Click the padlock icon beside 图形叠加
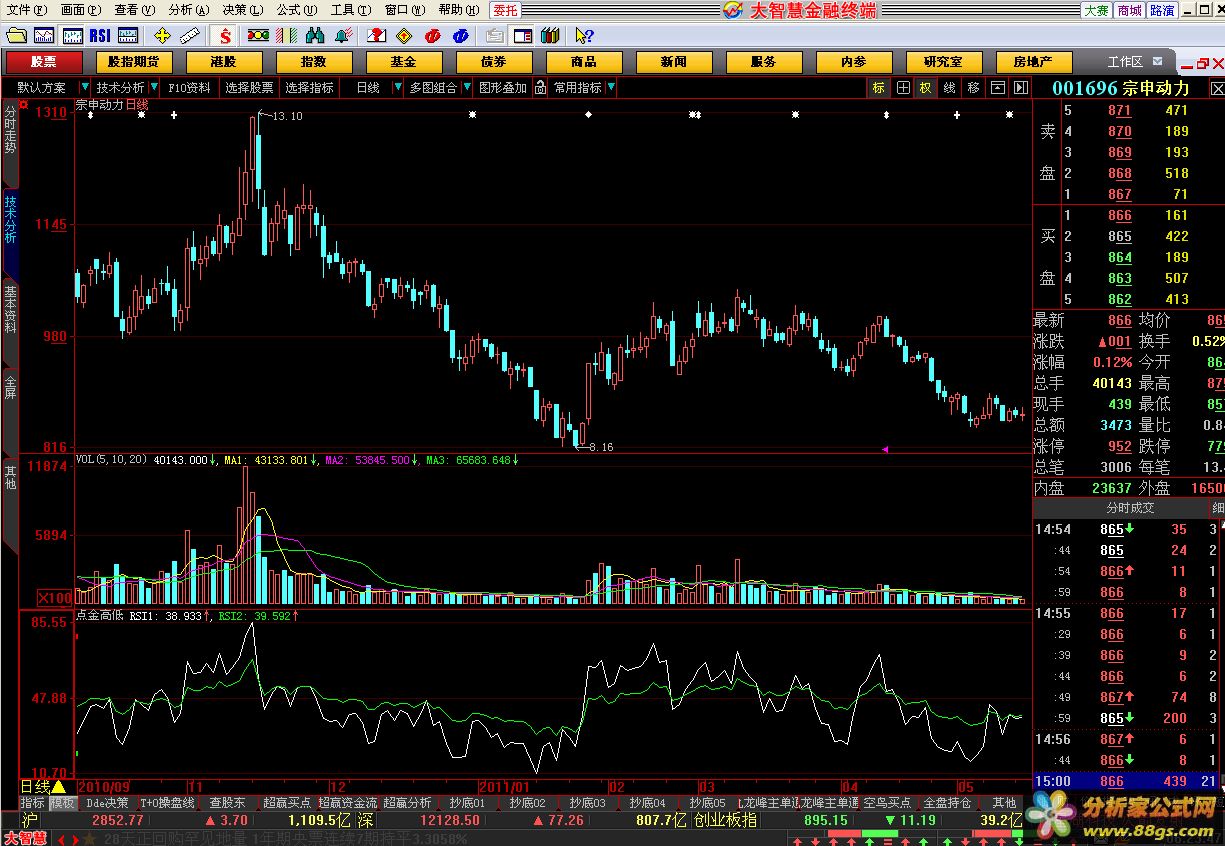This screenshot has width=1225, height=846. pyautogui.click(x=539, y=87)
